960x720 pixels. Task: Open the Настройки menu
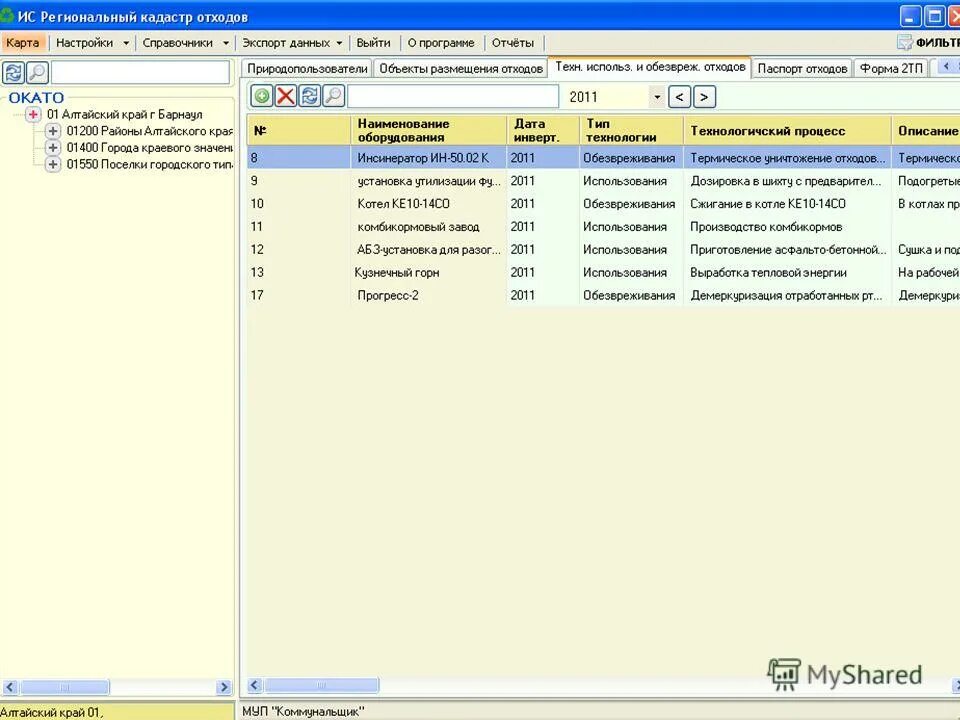click(x=84, y=43)
